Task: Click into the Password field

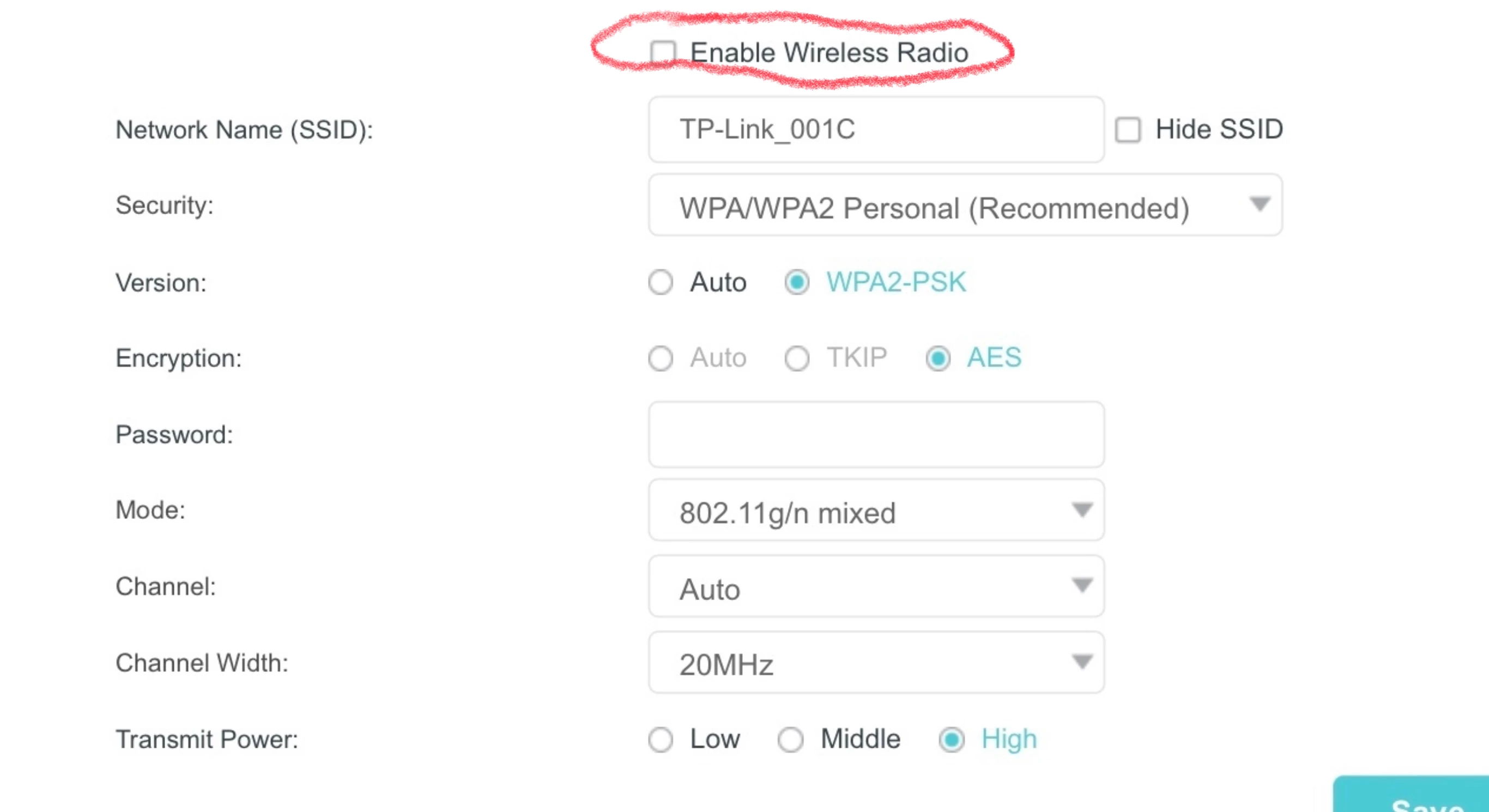Action: pos(876,434)
